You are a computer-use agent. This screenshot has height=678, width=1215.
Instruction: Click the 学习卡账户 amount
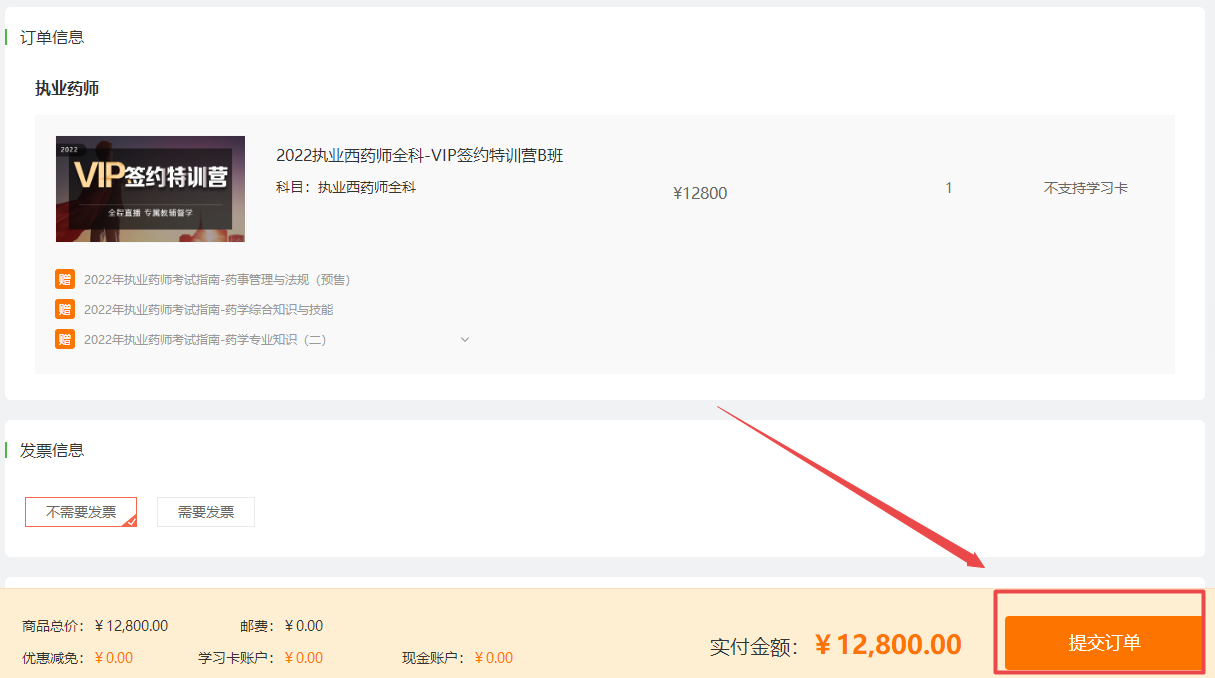[x=304, y=658]
